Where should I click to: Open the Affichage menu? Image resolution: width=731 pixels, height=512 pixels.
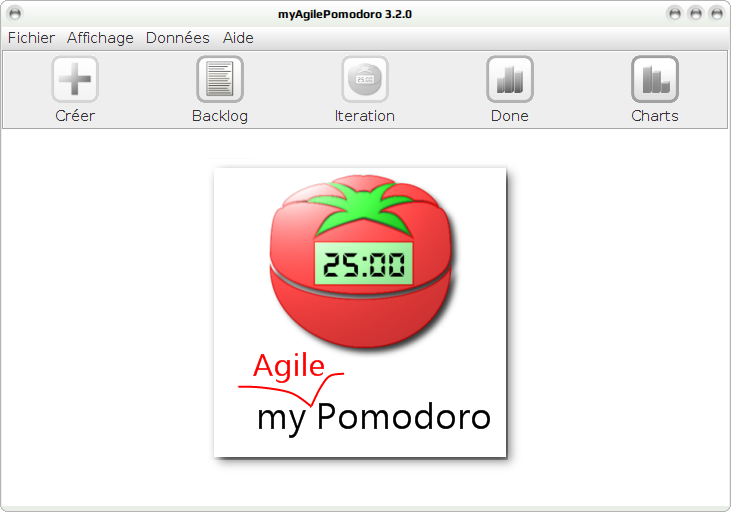point(100,38)
